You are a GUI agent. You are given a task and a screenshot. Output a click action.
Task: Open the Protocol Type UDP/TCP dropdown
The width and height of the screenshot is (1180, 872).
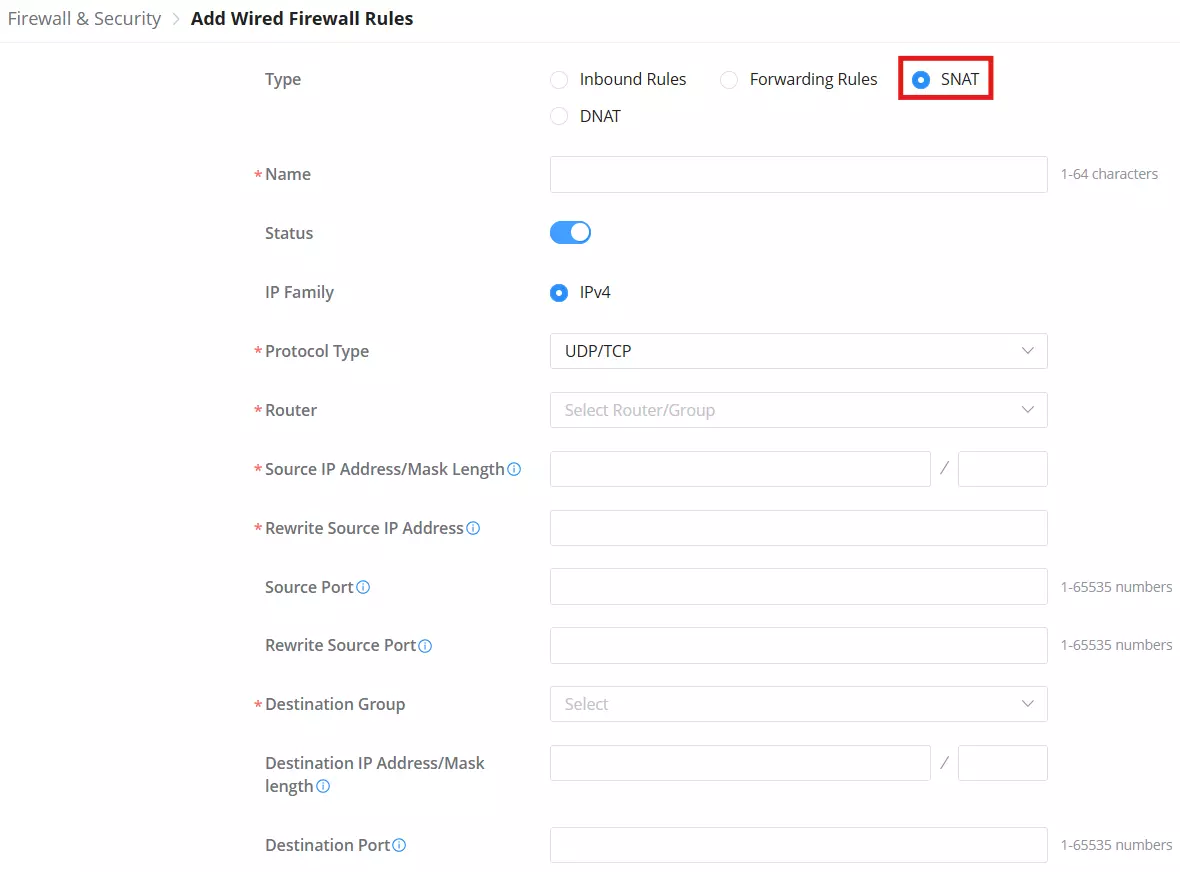(x=798, y=351)
